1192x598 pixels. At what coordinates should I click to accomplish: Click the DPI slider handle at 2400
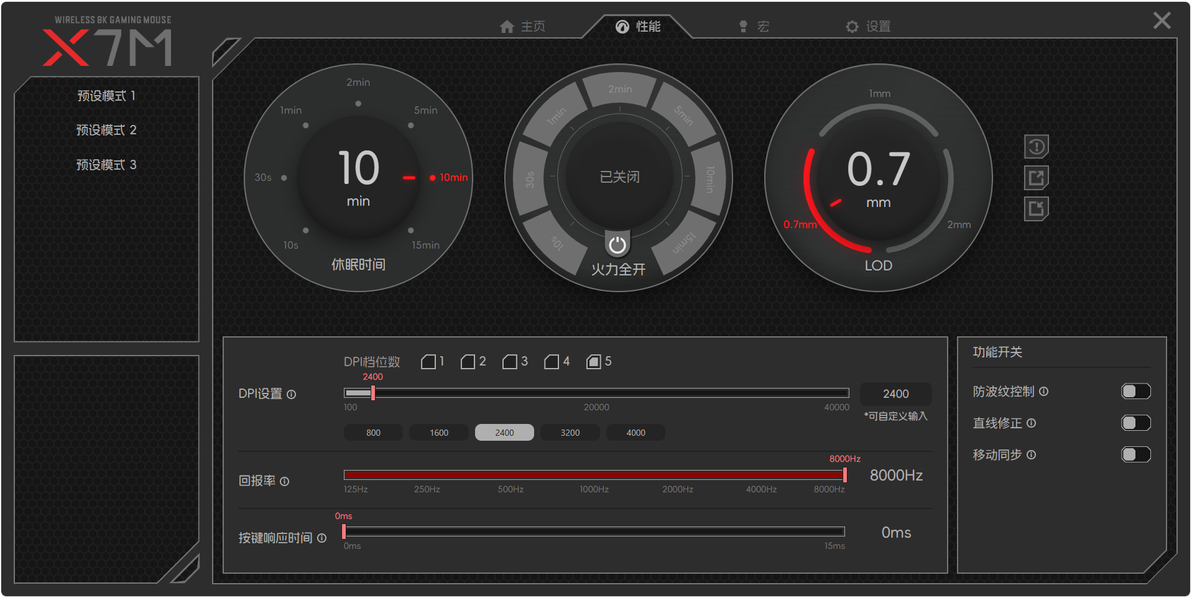pos(372,393)
